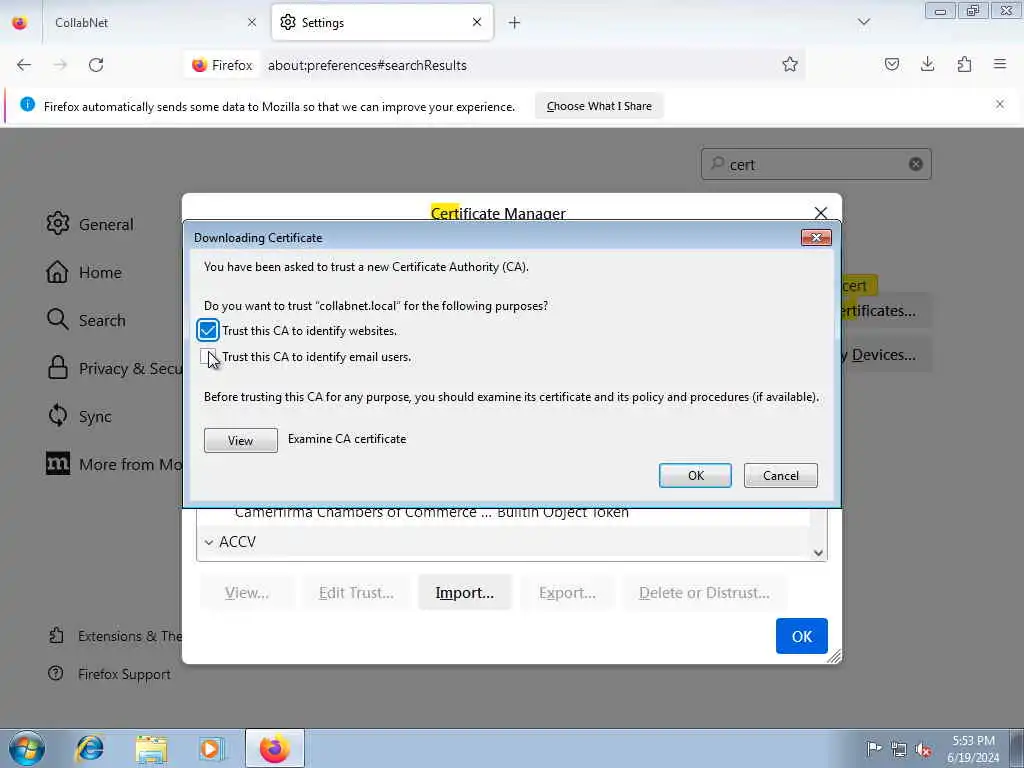
Task: Click the Firefox identity icon in address bar
Action: (x=221, y=65)
